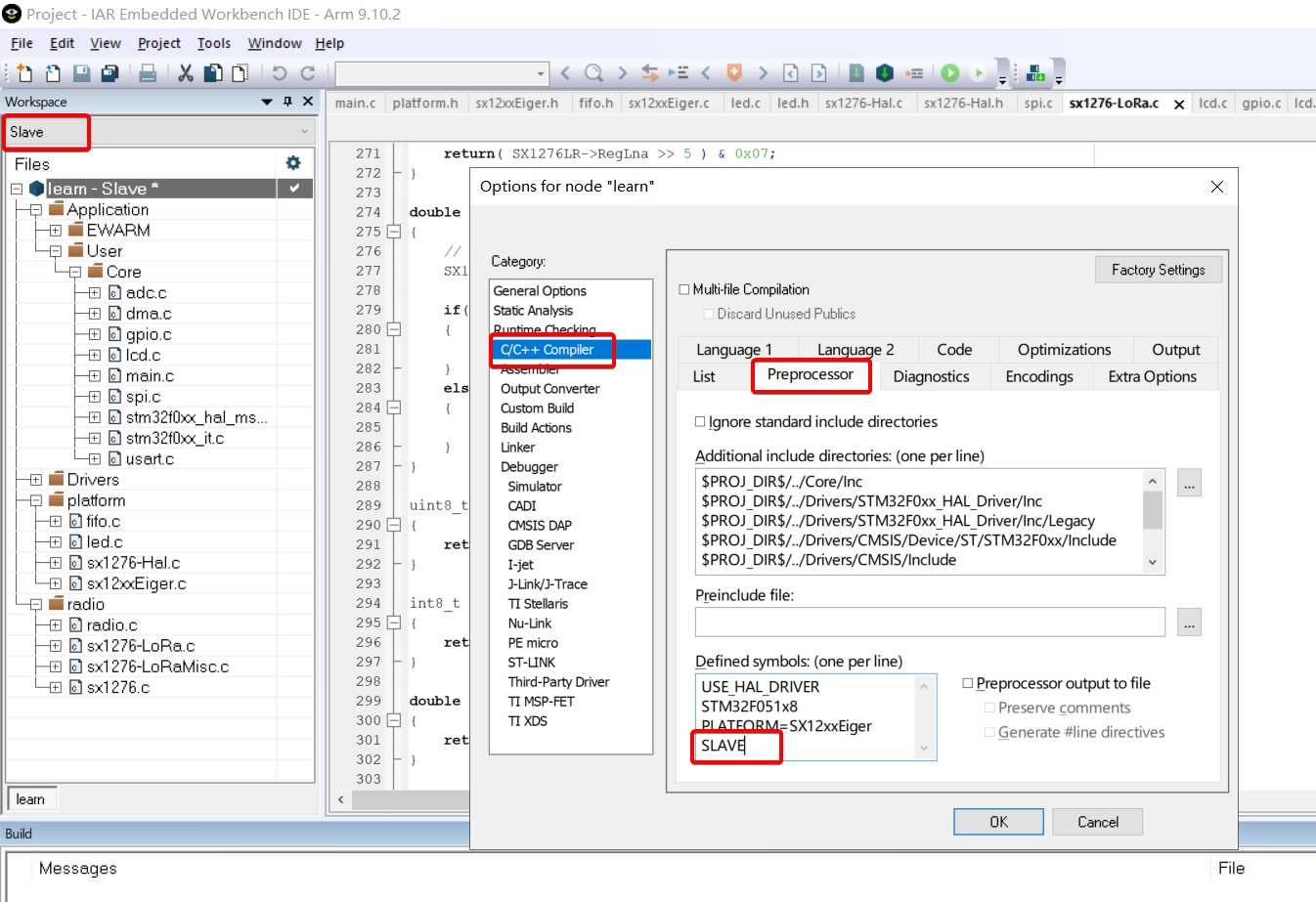
Task: Switch to the Optimizations tab
Action: [x=1064, y=350]
